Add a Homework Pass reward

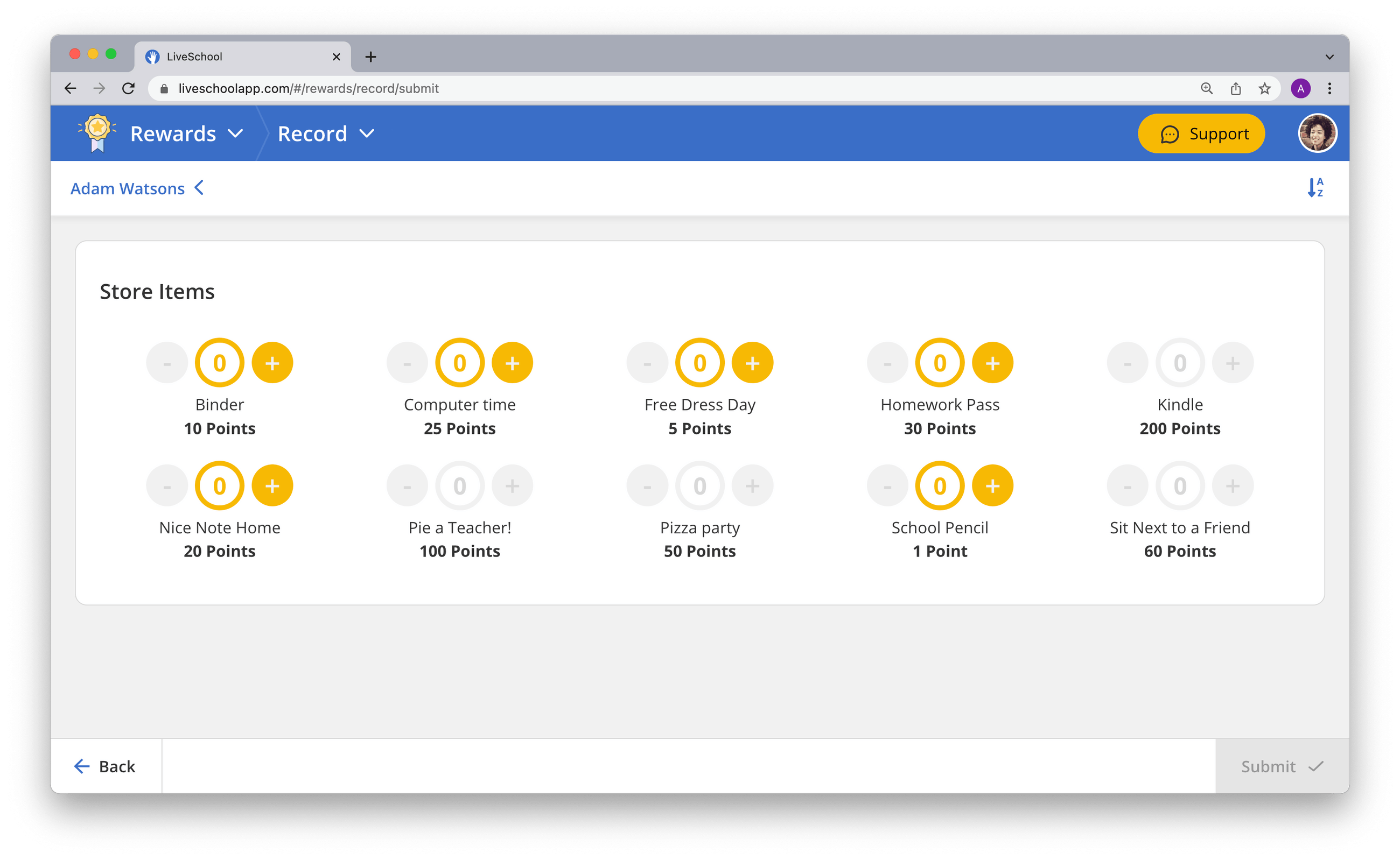[993, 362]
